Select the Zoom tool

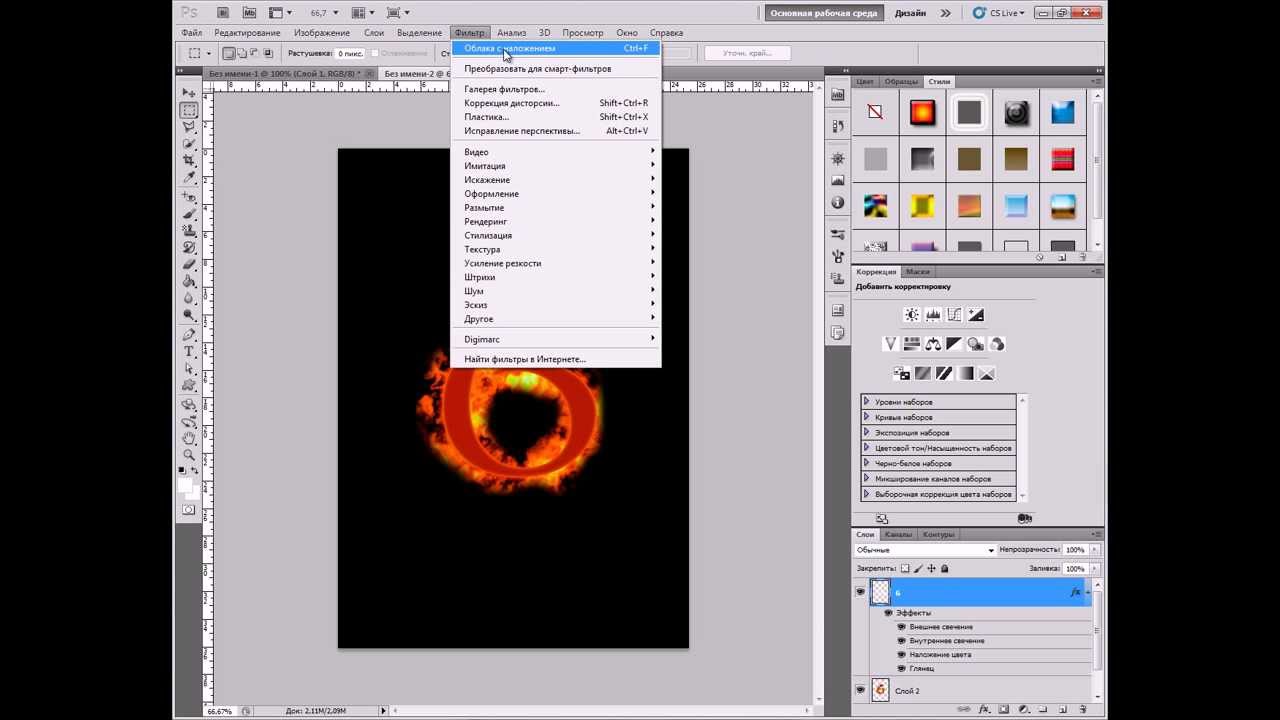pos(189,455)
